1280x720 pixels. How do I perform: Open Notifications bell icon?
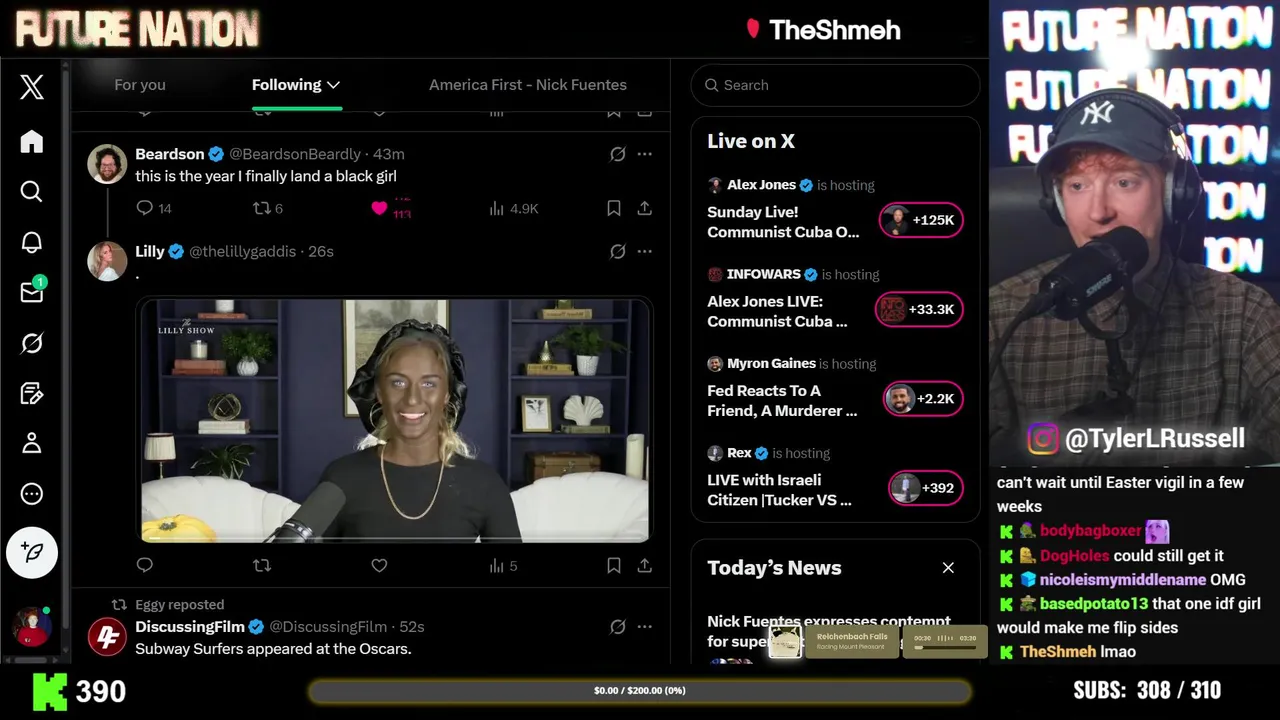pos(32,242)
